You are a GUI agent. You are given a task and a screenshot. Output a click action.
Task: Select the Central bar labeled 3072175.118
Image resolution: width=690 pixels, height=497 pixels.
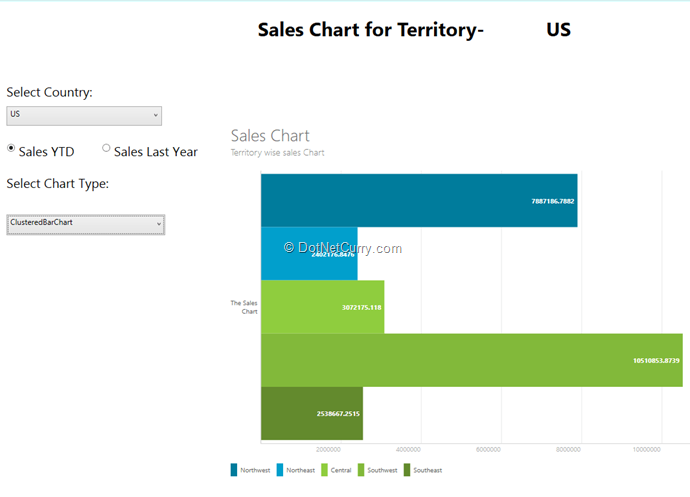point(322,307)
